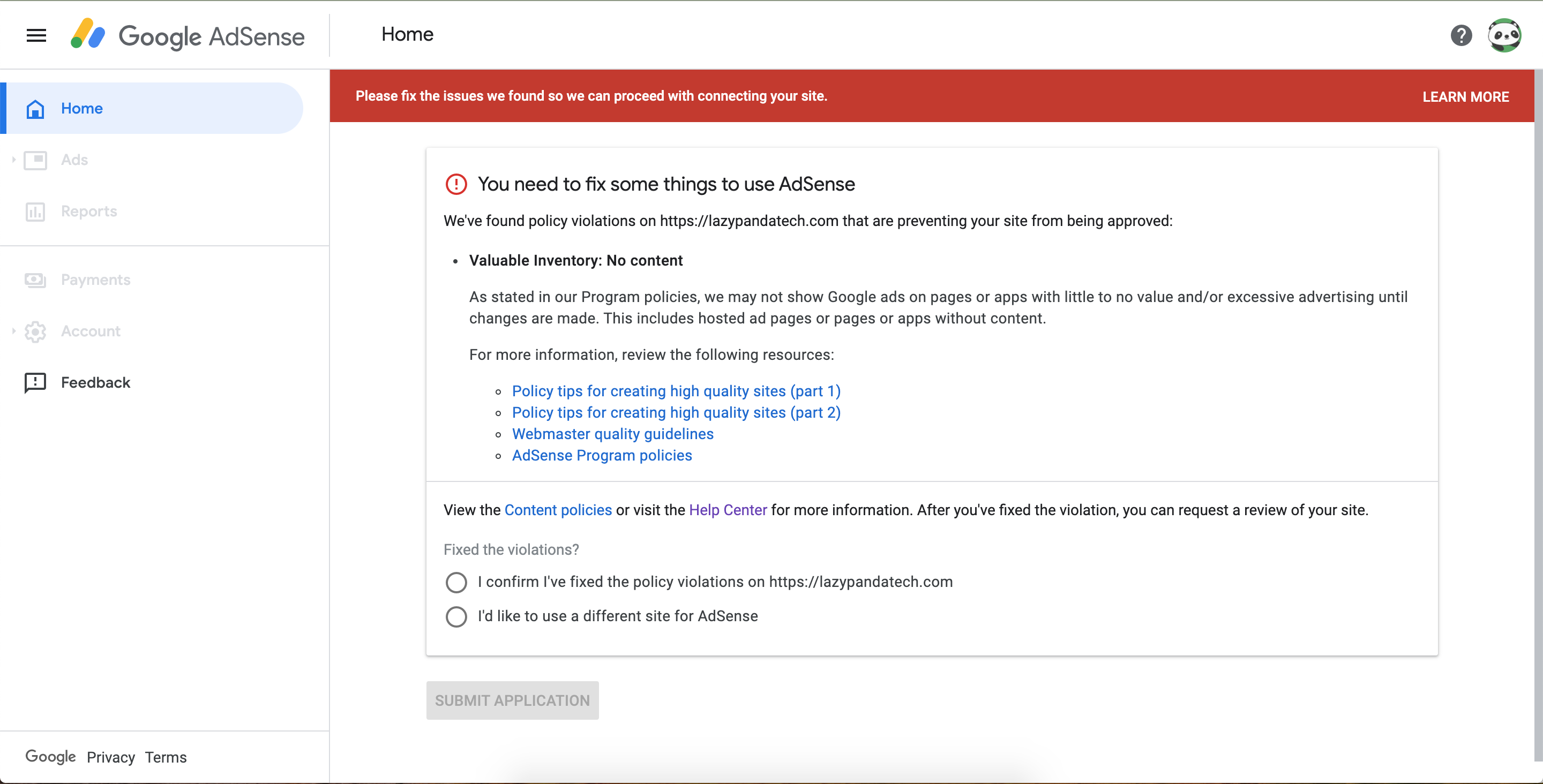Select 'I confirm I've fixed the policy violations'
Screen dimensions: 1543x784
(456, 582)
